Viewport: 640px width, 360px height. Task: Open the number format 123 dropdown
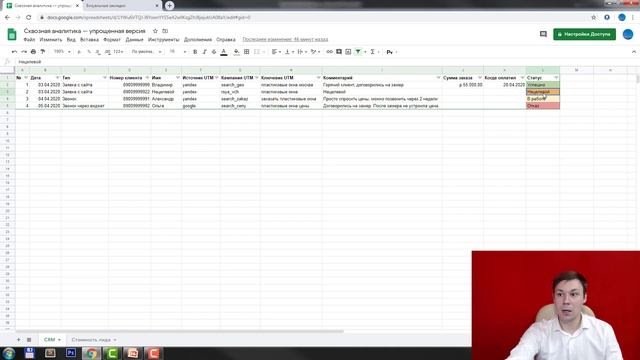[119, 52]
